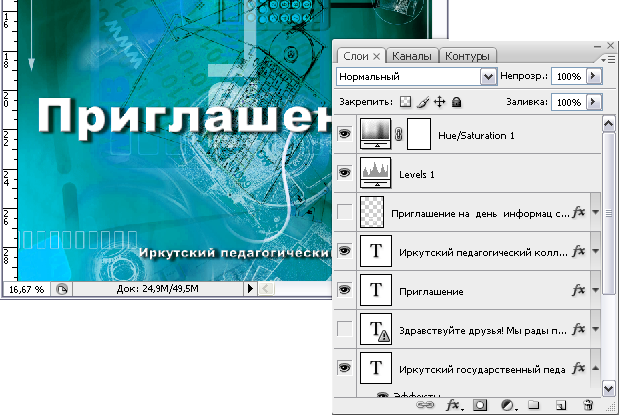This screenshot has width=619, height=415.
Task: Click the 16,67 % zoom field
Action: coord(24,288)
